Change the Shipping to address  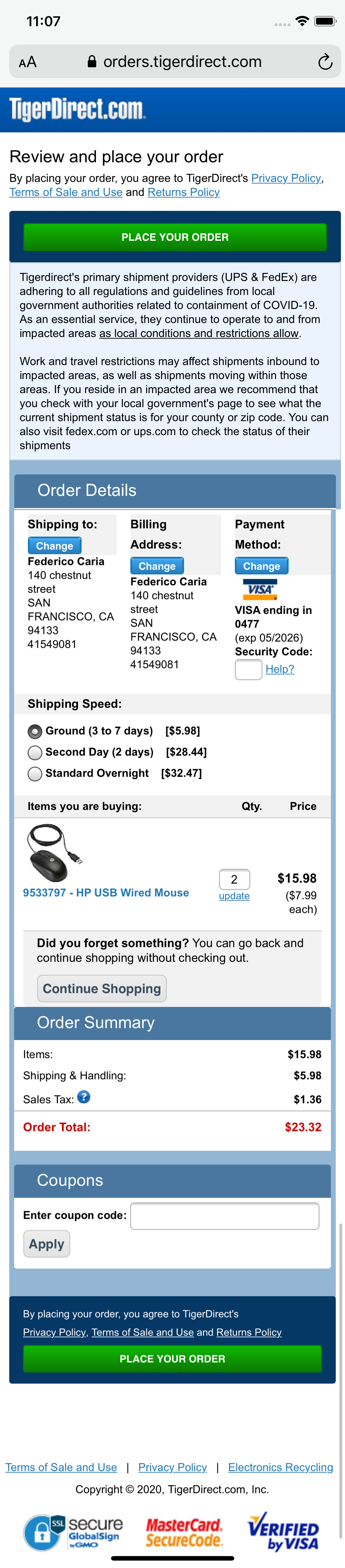54,545
